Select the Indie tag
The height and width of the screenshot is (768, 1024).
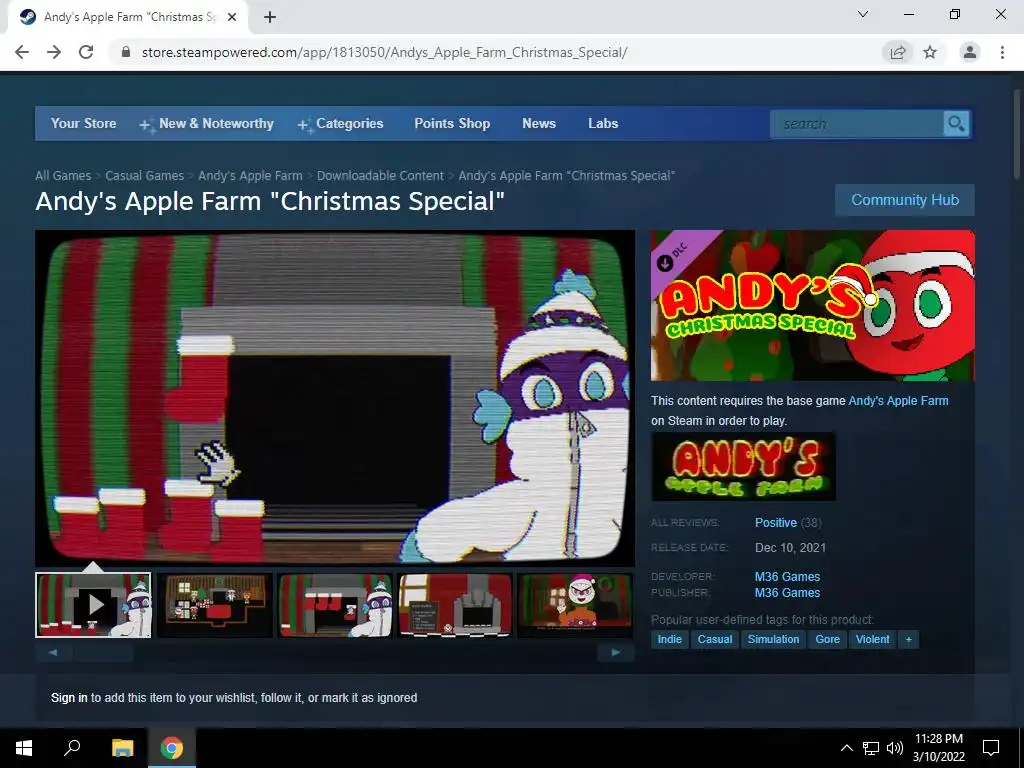pyautogui.click(x=669, y=639)
